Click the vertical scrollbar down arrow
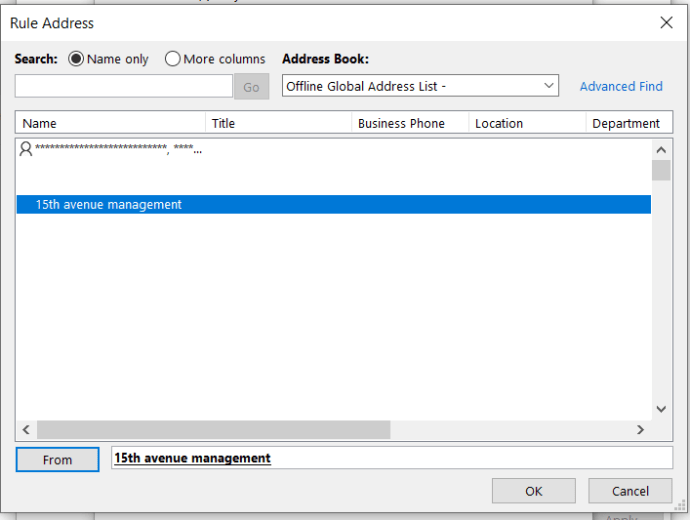The image size is (690, 520). (661, 409)
